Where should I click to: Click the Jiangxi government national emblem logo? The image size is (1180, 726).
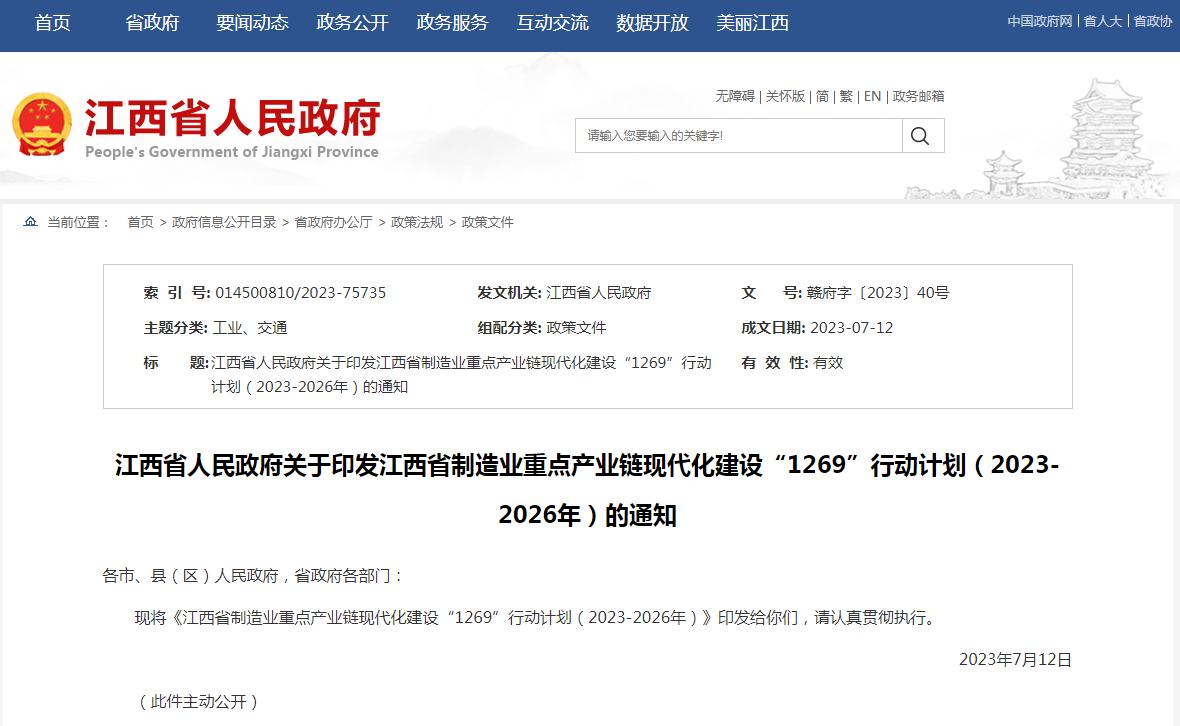coord(42,126)
